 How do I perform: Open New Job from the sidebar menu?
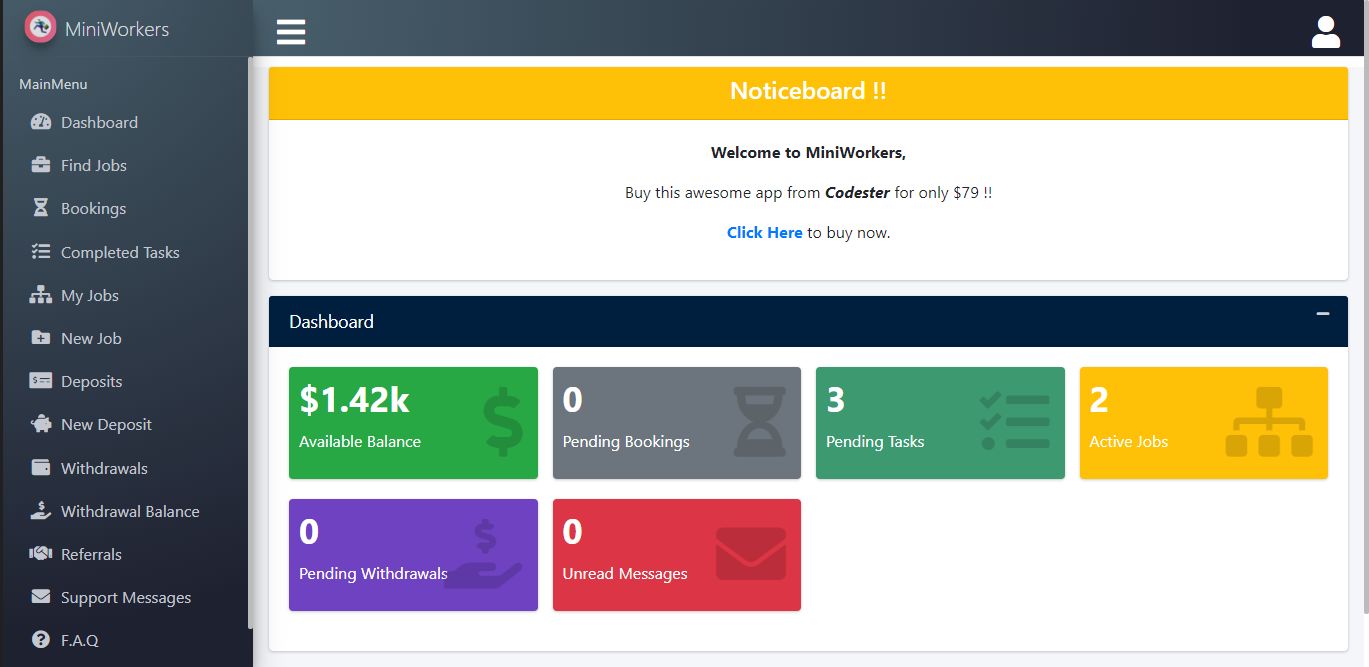pos(91,339)
